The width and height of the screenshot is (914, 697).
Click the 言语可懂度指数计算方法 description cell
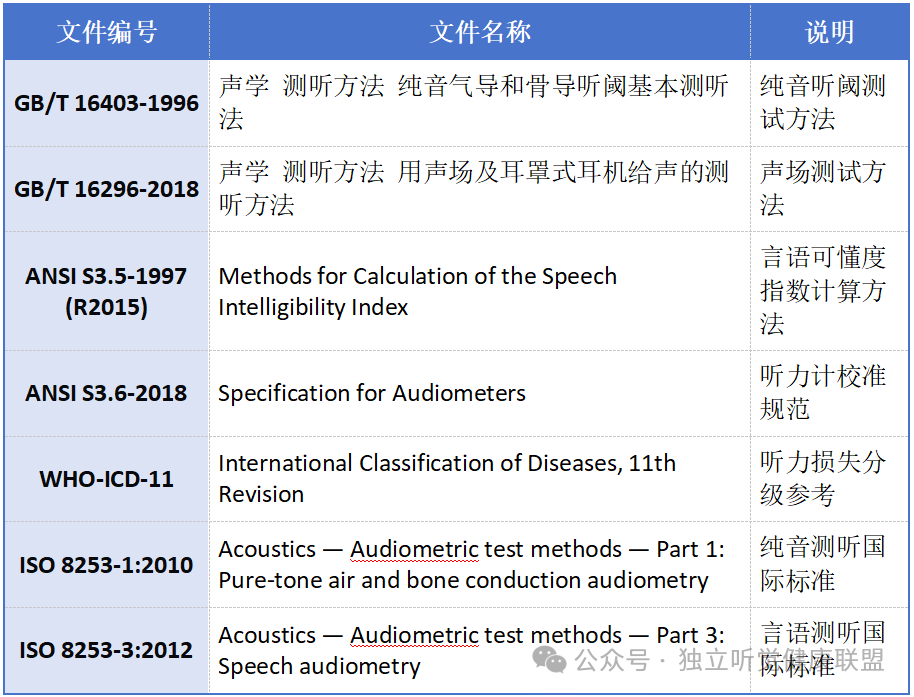(829, 291)
